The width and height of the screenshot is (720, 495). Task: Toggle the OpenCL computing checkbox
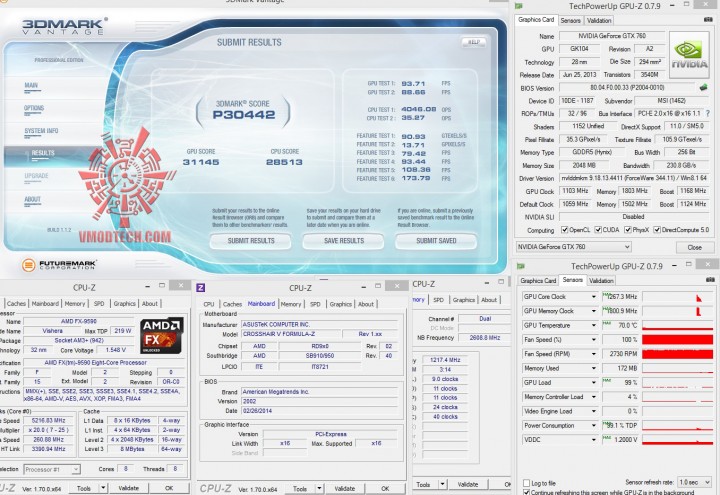[565, 230]
